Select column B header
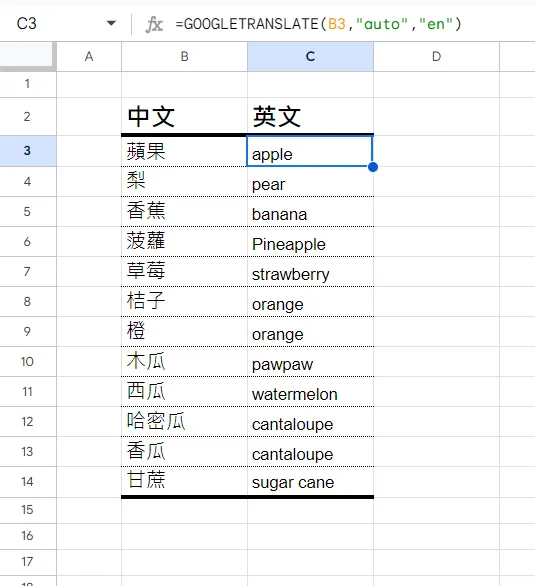 [185, 56]
